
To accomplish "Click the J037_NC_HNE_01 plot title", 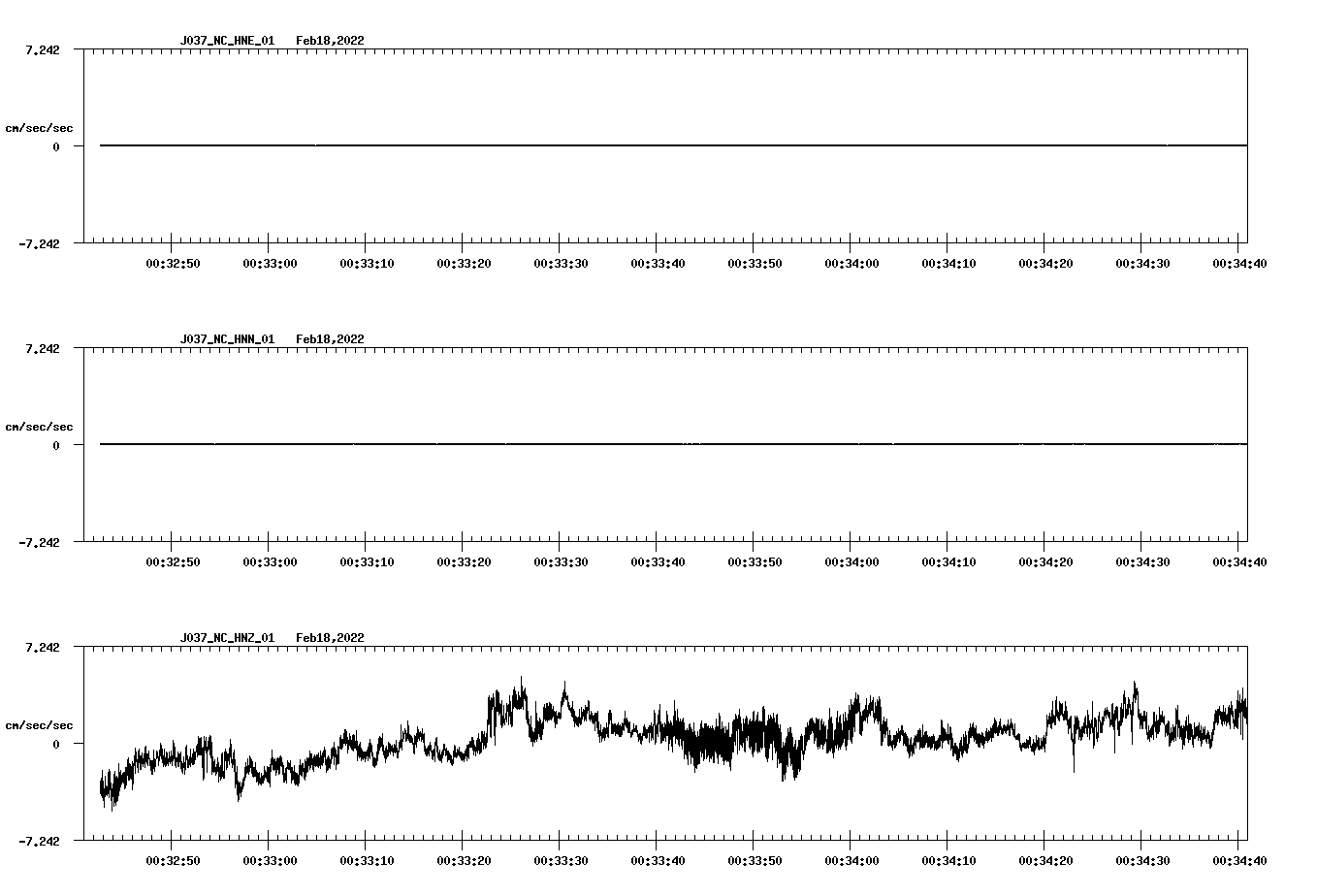I will 227,41.
